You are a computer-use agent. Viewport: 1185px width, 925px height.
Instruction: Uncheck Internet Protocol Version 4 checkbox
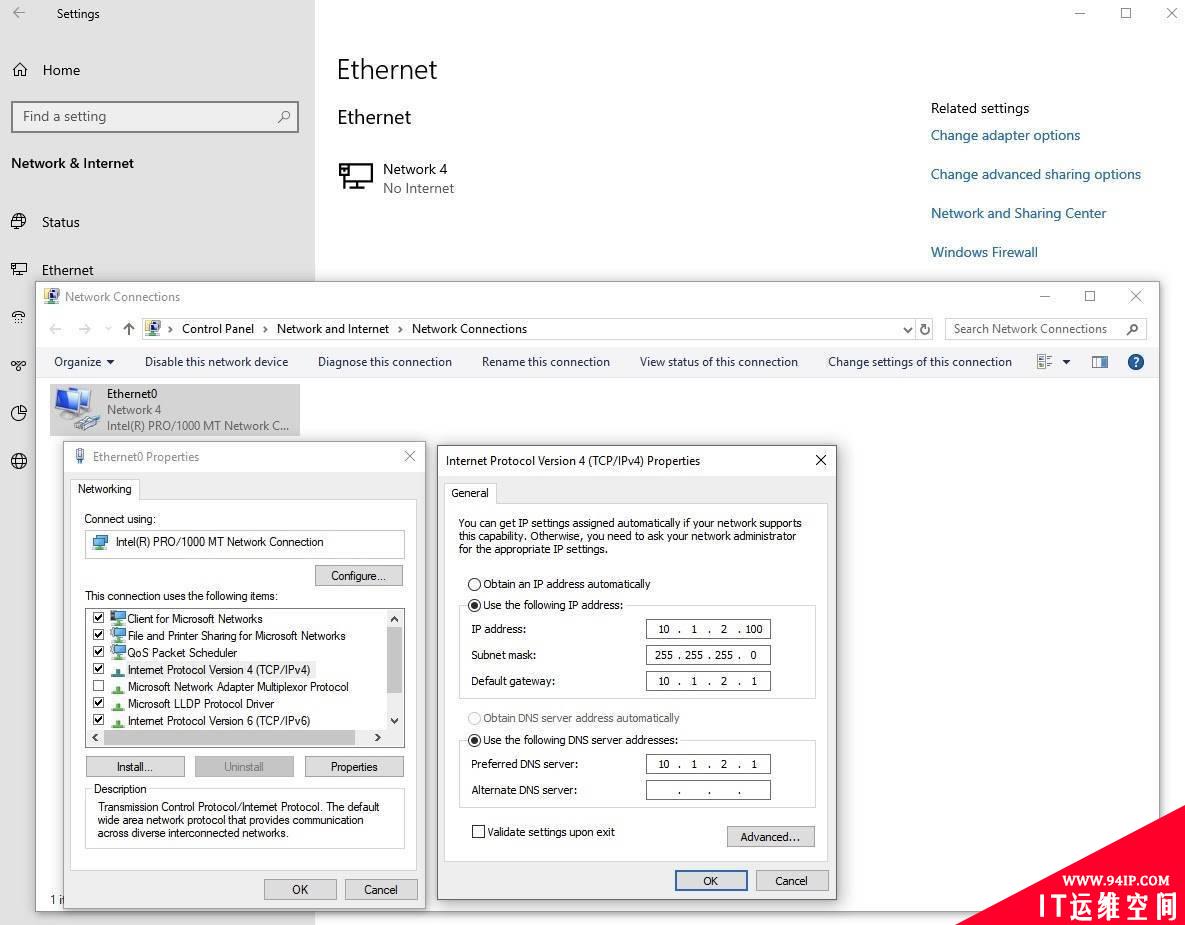[98, 669]
